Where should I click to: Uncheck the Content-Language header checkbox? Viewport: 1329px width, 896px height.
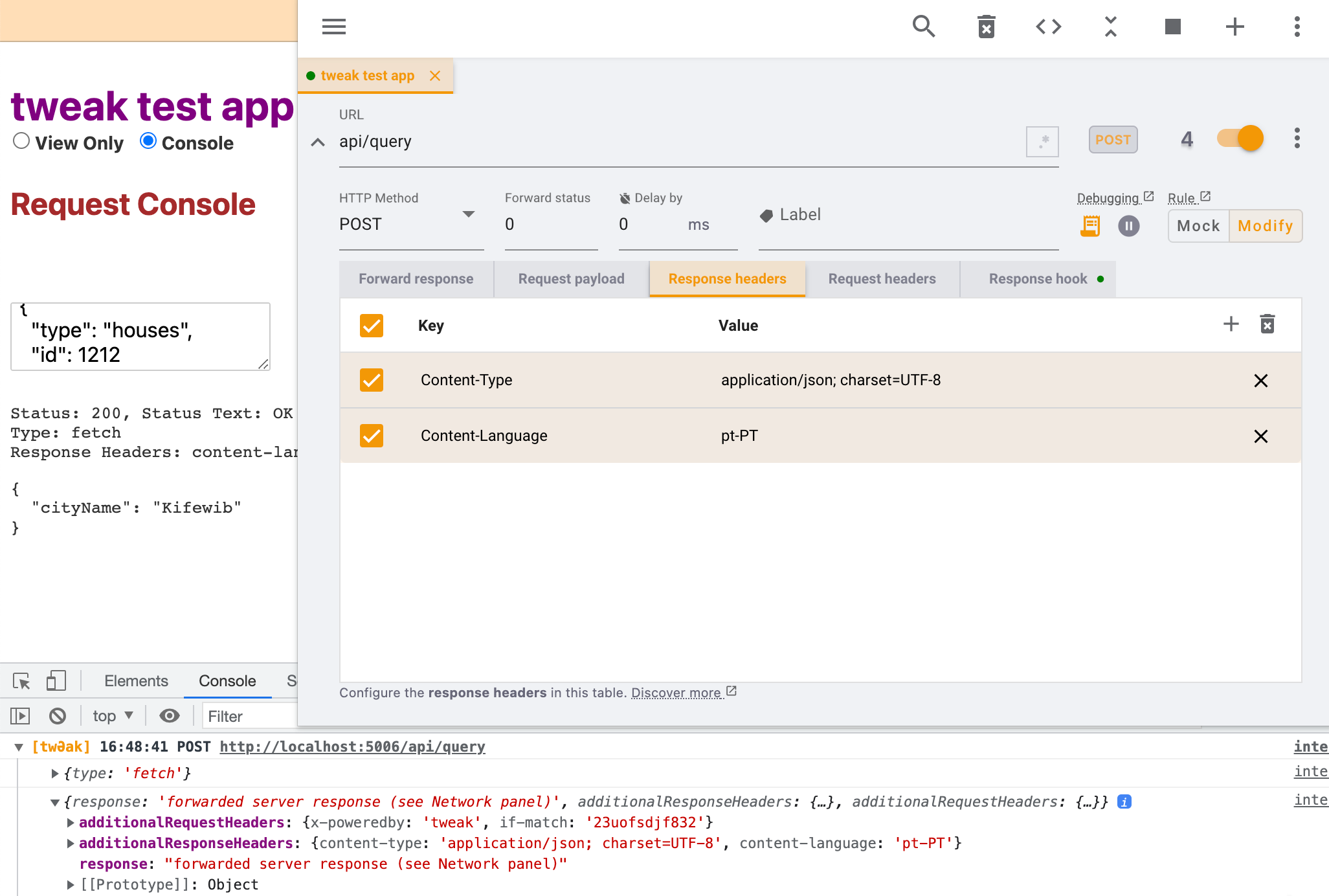tap(372, 436)
